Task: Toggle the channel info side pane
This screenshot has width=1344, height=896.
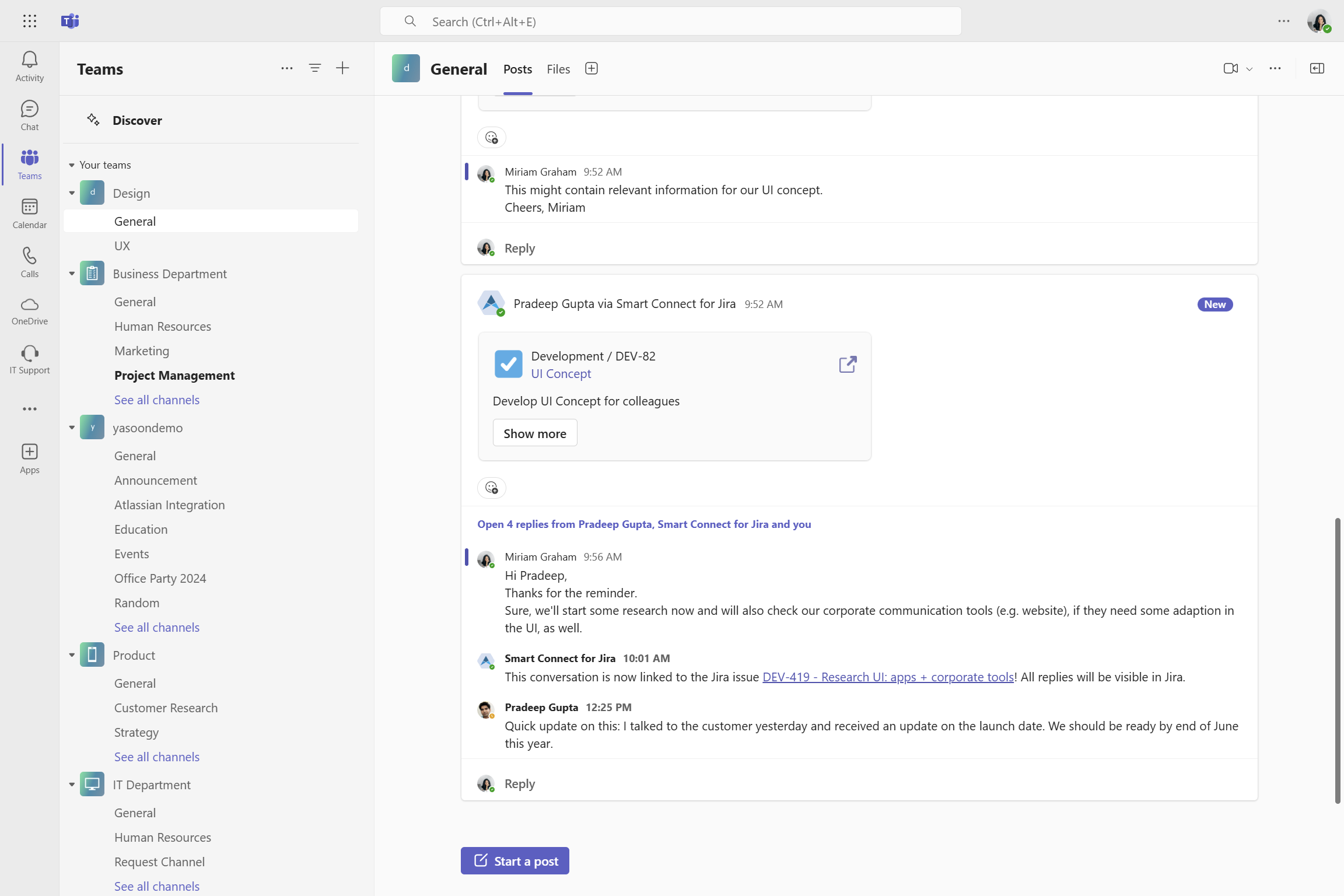Action: click(x=1317, y=68)
